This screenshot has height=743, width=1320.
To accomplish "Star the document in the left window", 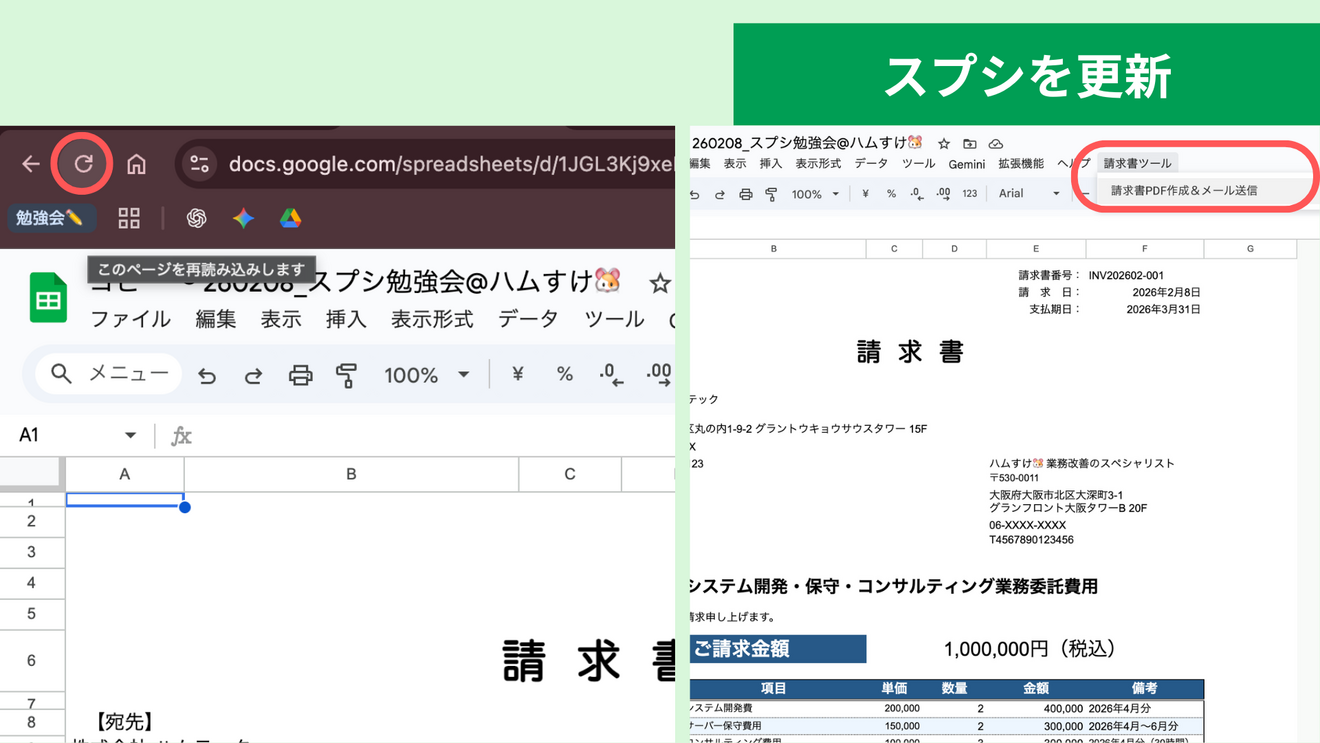I will 659,284.
